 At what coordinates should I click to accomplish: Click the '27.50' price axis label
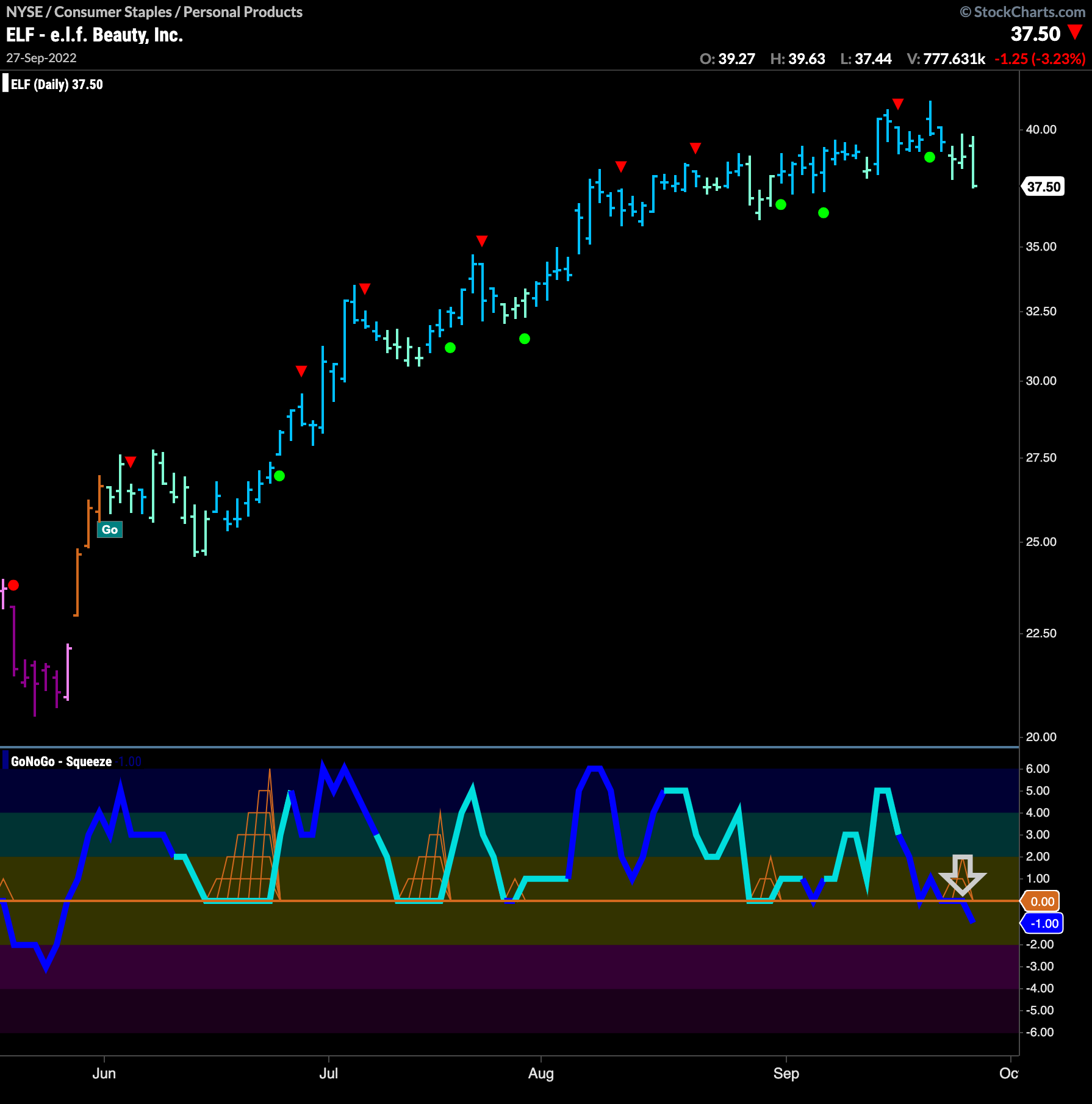(x=1041, y=457)
